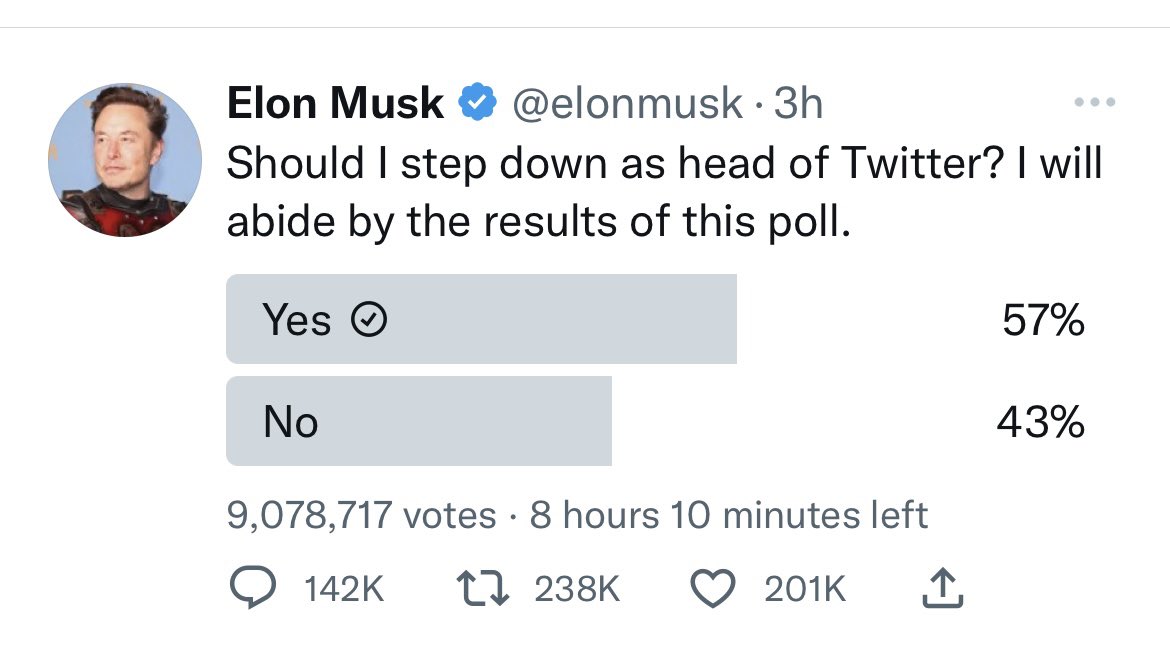Click the Elon Musk display name
The height and width of the screenshot is (650, 1170).
335,103
